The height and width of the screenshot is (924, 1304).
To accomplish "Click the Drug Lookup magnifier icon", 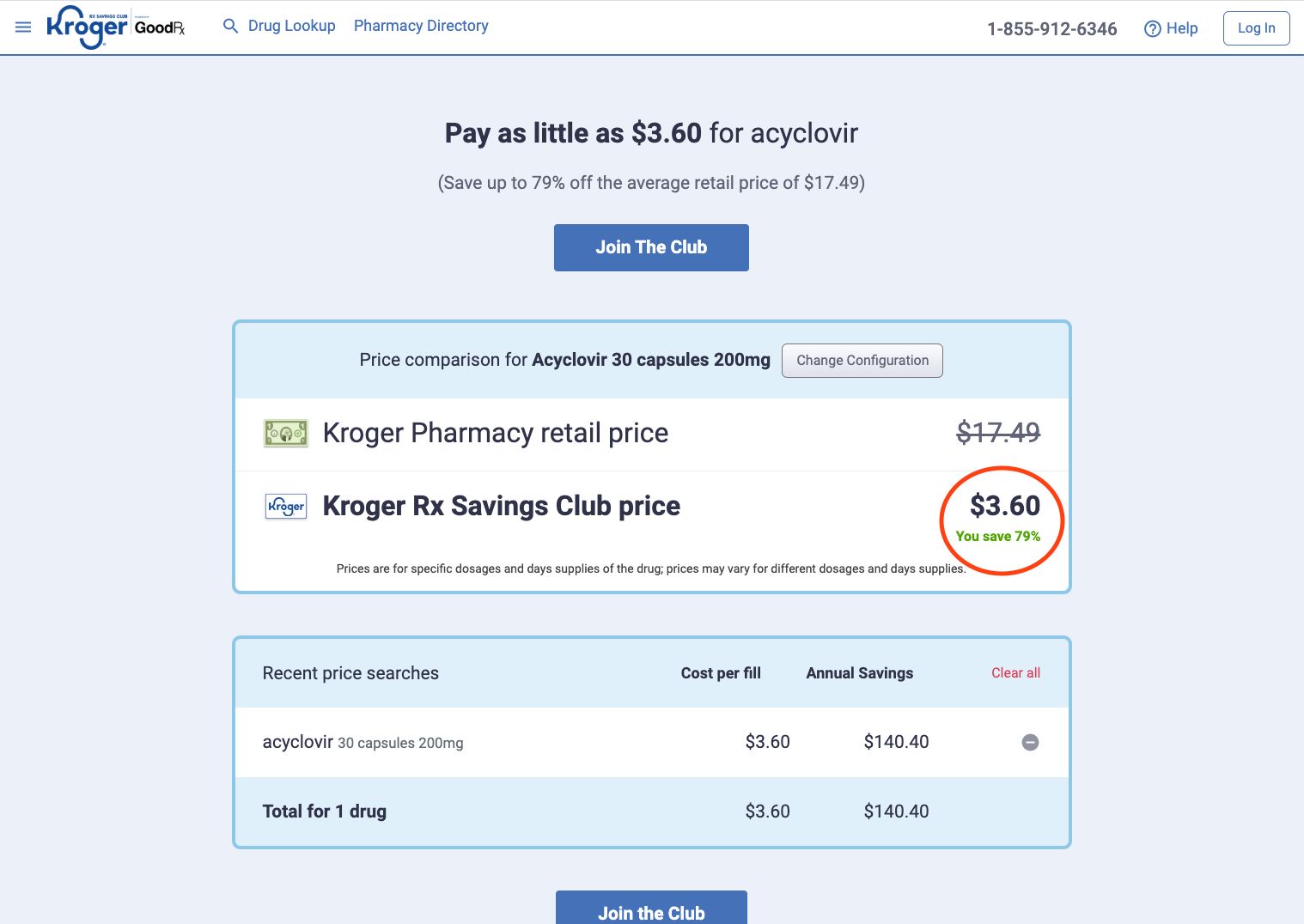I will 230,26.
